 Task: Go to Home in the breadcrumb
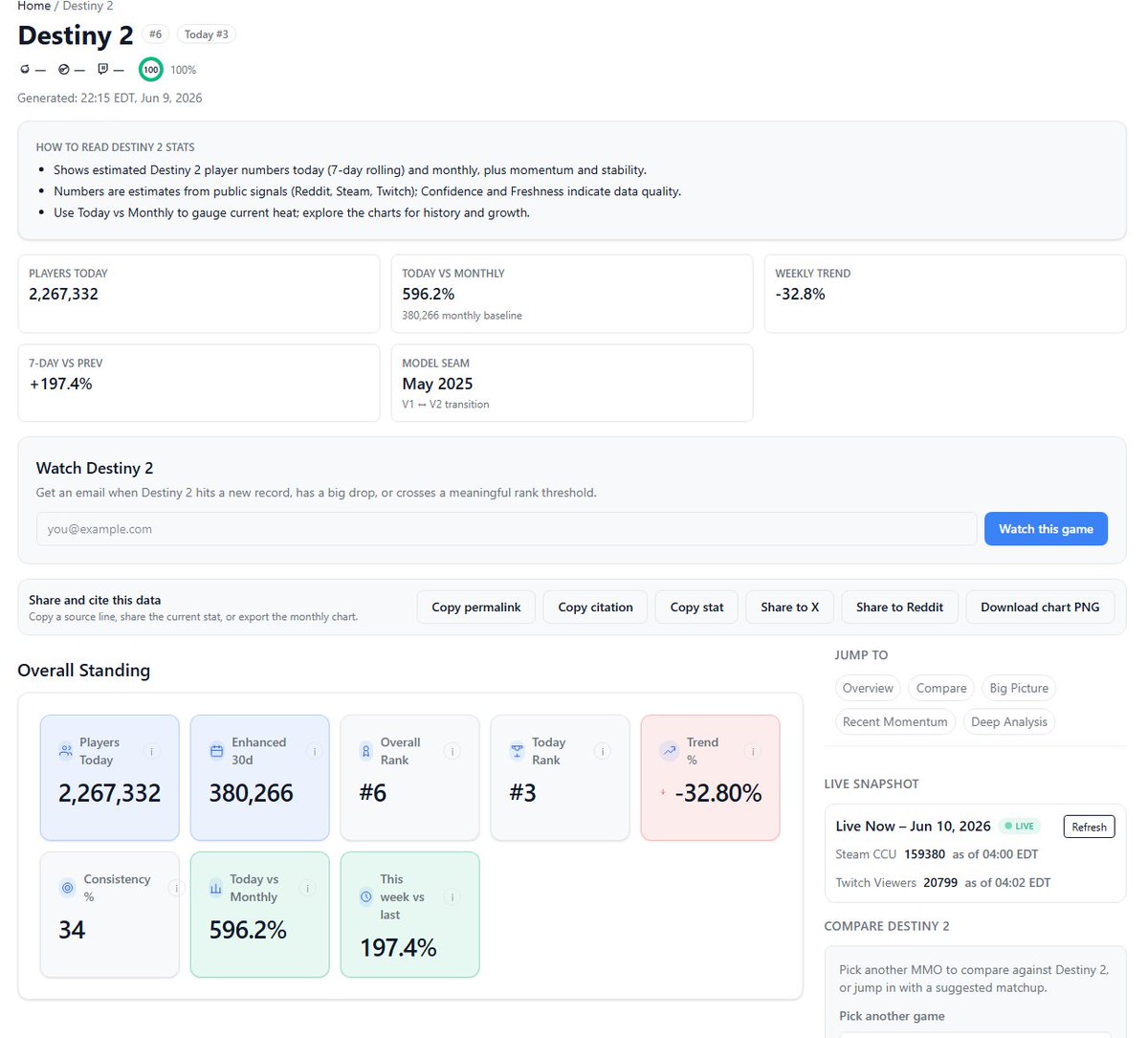point(33,6)
